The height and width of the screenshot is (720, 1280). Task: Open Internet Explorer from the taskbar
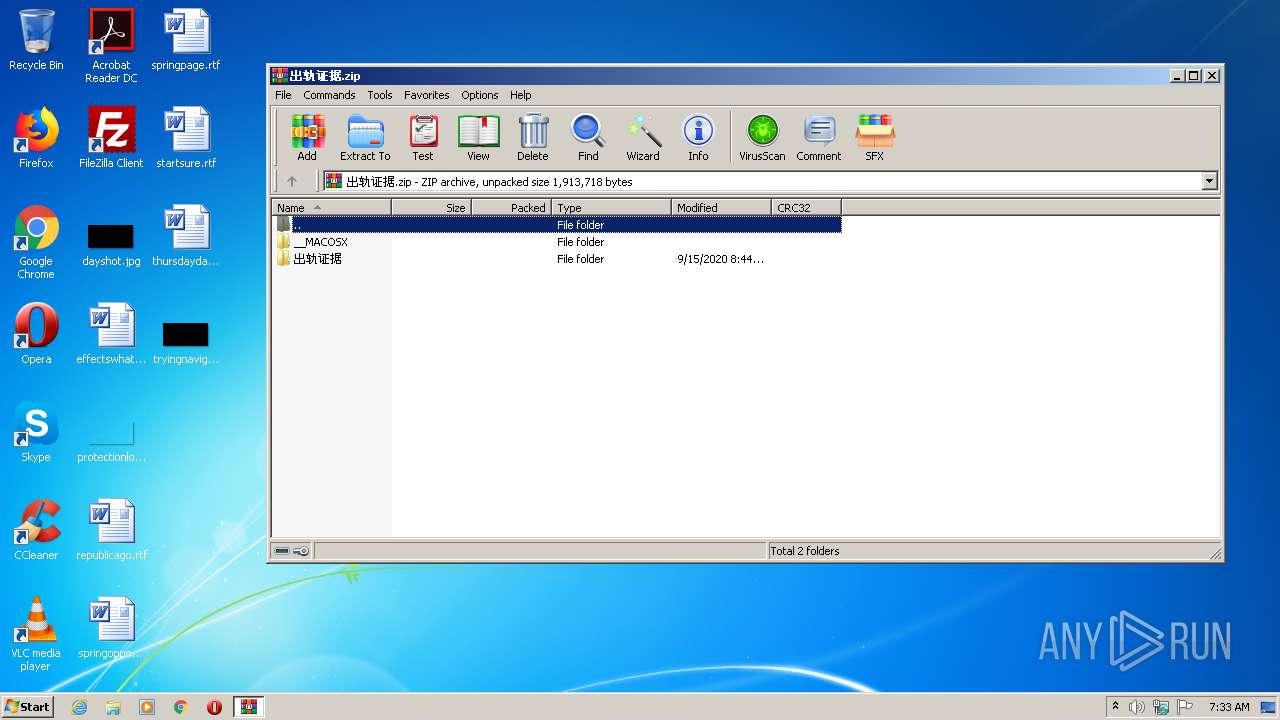point(79,707)
